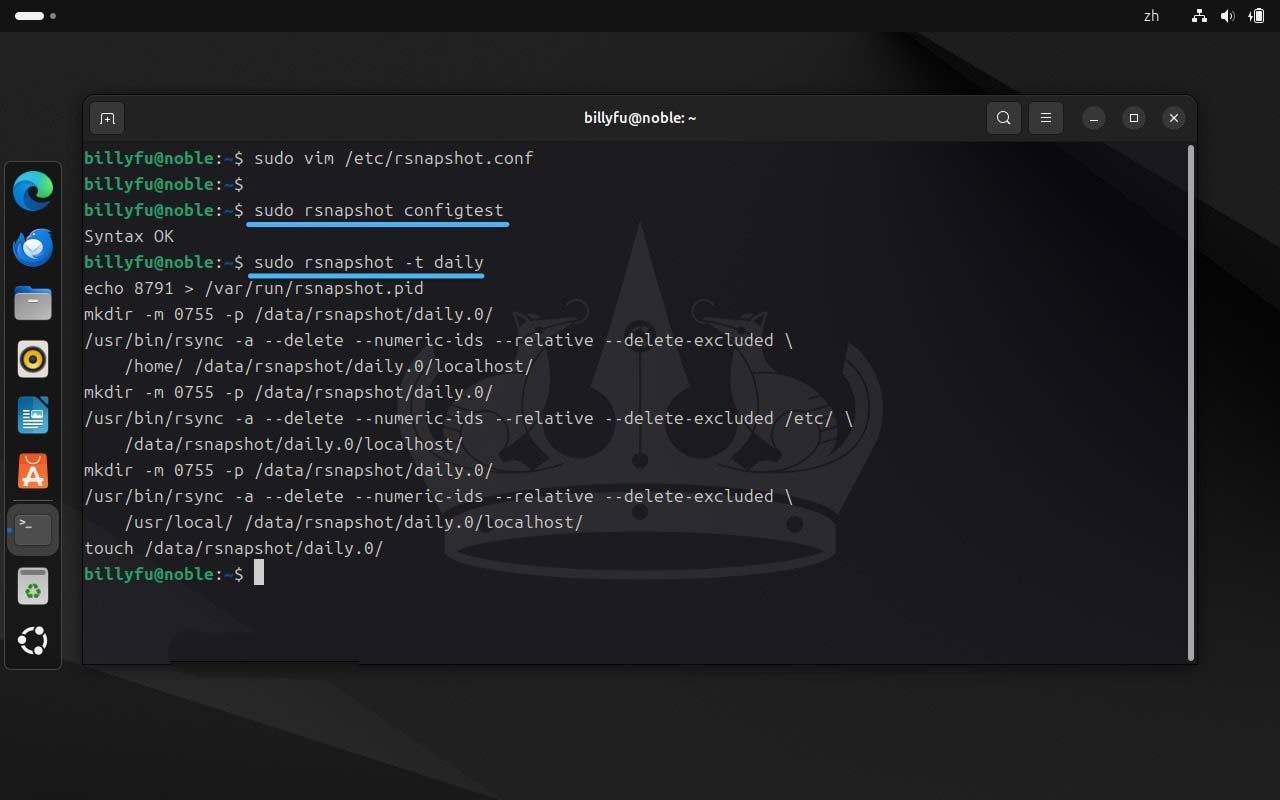Screen dimensions: 1280x800
Task: Open Ubuntu App Center from the dock
Action: 33,471
